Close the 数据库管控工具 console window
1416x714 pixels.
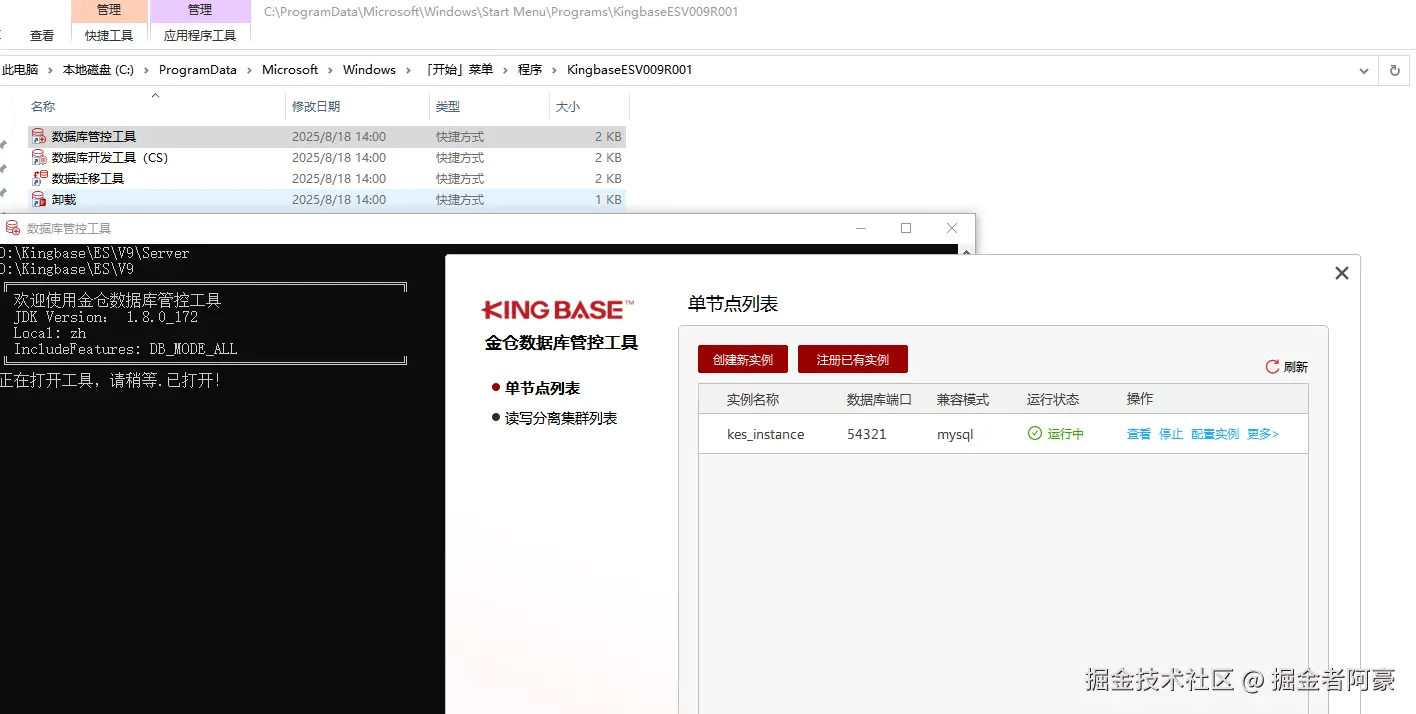(952, 228)
